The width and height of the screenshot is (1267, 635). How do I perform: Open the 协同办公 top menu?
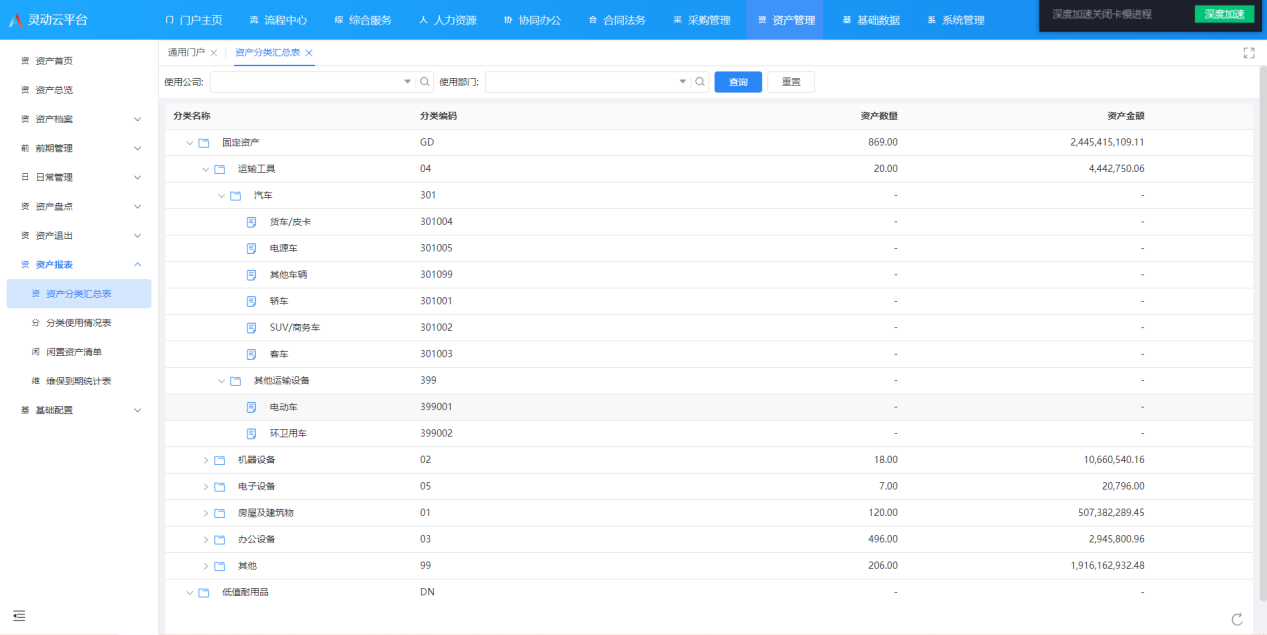pyautogui.click(x=532, y=20)
